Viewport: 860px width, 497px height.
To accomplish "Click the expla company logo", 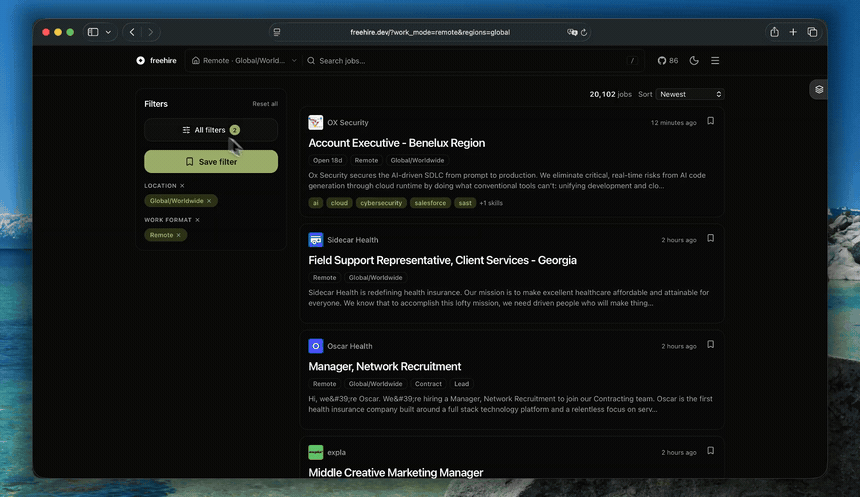I will 315,453.
